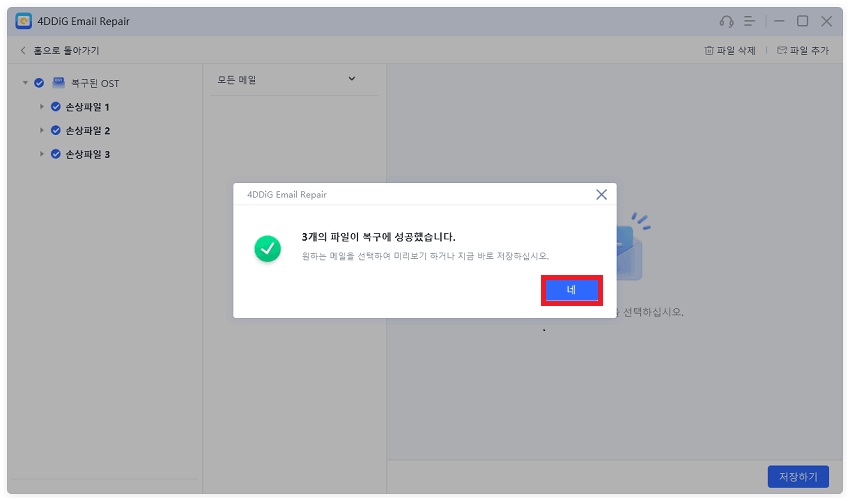Click the 3개의 파일이 복구에 성공했습니다 message
This screenshot has height=501, width=850.
(378, 237)
